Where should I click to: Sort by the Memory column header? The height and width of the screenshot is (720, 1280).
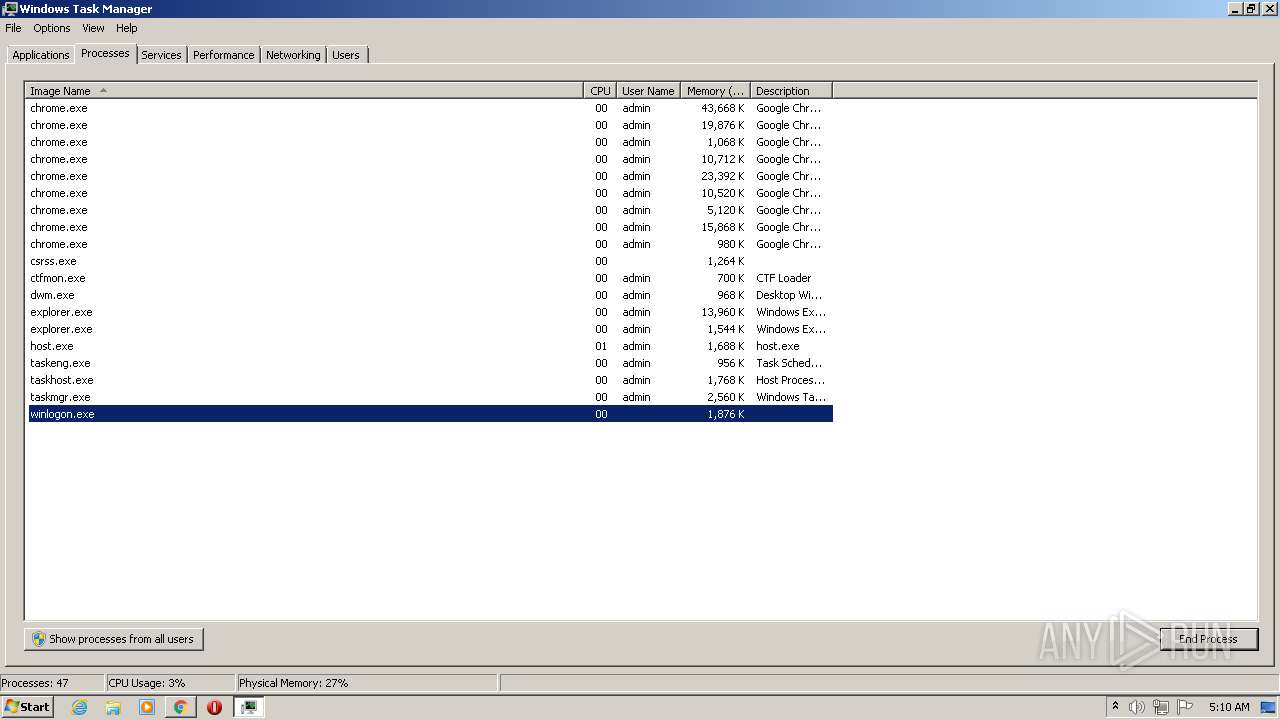click(x=715, y=91)
